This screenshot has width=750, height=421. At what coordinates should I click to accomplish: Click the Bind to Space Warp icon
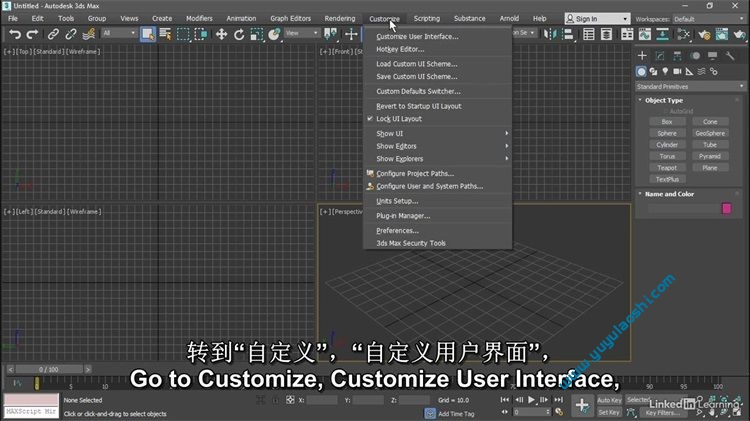pyautogui.click(x=88, y=34)
